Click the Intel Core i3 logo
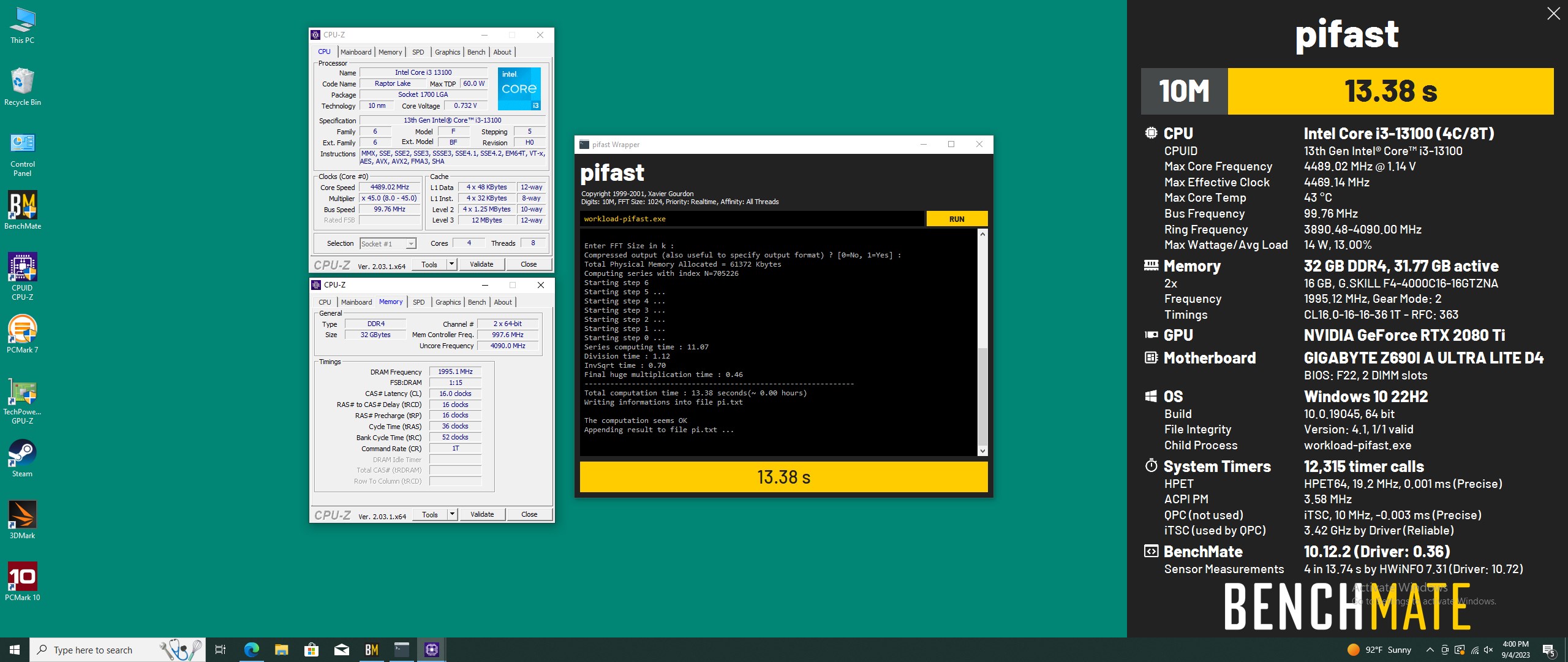Image resolution: width=1568 pixels, height=662 pixels. coord(519,89)
